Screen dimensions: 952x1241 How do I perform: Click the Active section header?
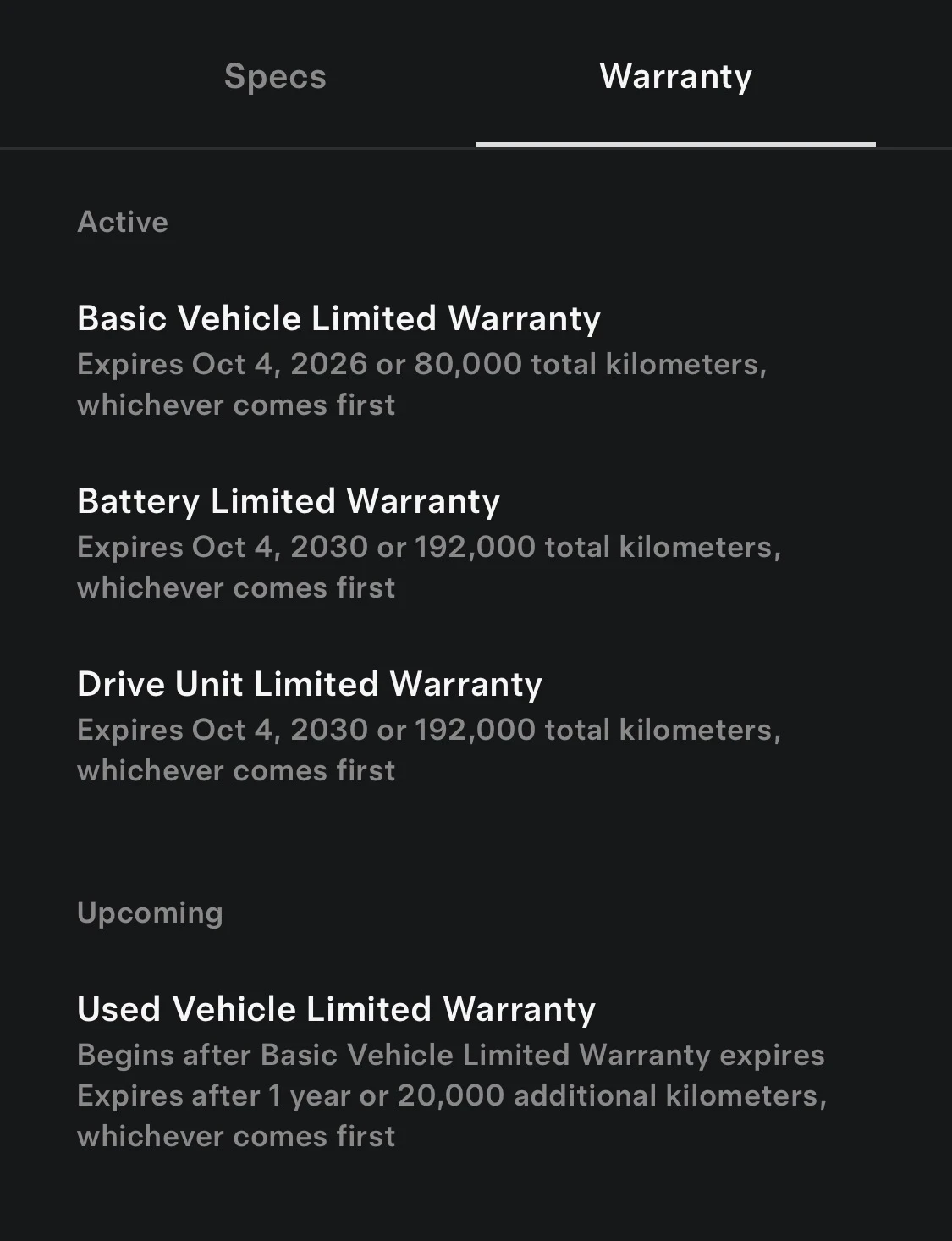click(x=123, y=222)
